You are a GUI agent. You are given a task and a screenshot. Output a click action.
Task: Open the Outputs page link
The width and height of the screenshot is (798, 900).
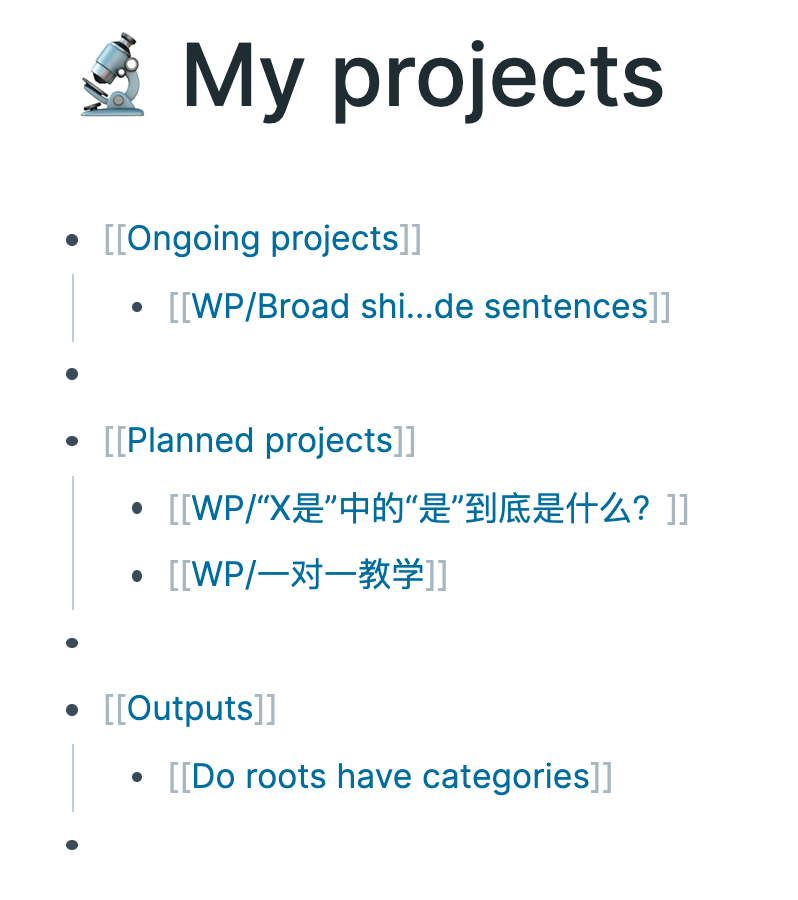tap(190, 709)
